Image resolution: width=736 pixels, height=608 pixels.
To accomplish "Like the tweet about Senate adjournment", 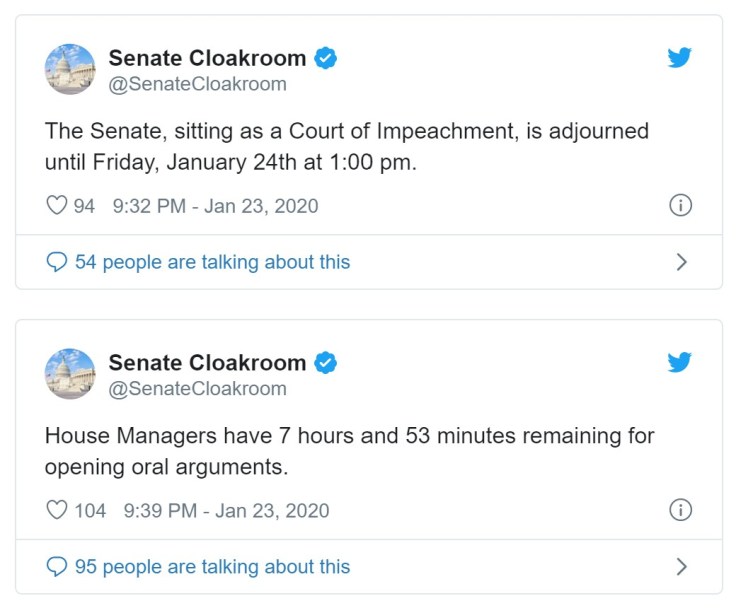I will pyautogui.click(x=57, y=206).
